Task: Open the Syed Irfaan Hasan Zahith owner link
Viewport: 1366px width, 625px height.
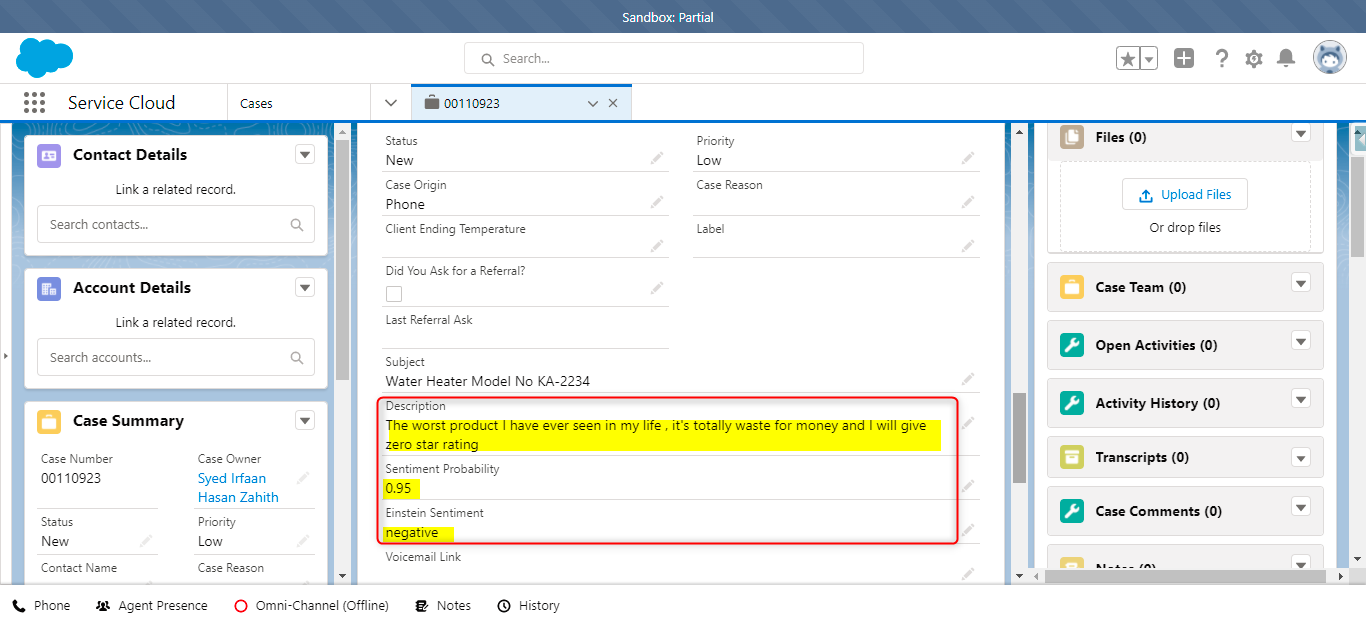Action: coord(238,488)
